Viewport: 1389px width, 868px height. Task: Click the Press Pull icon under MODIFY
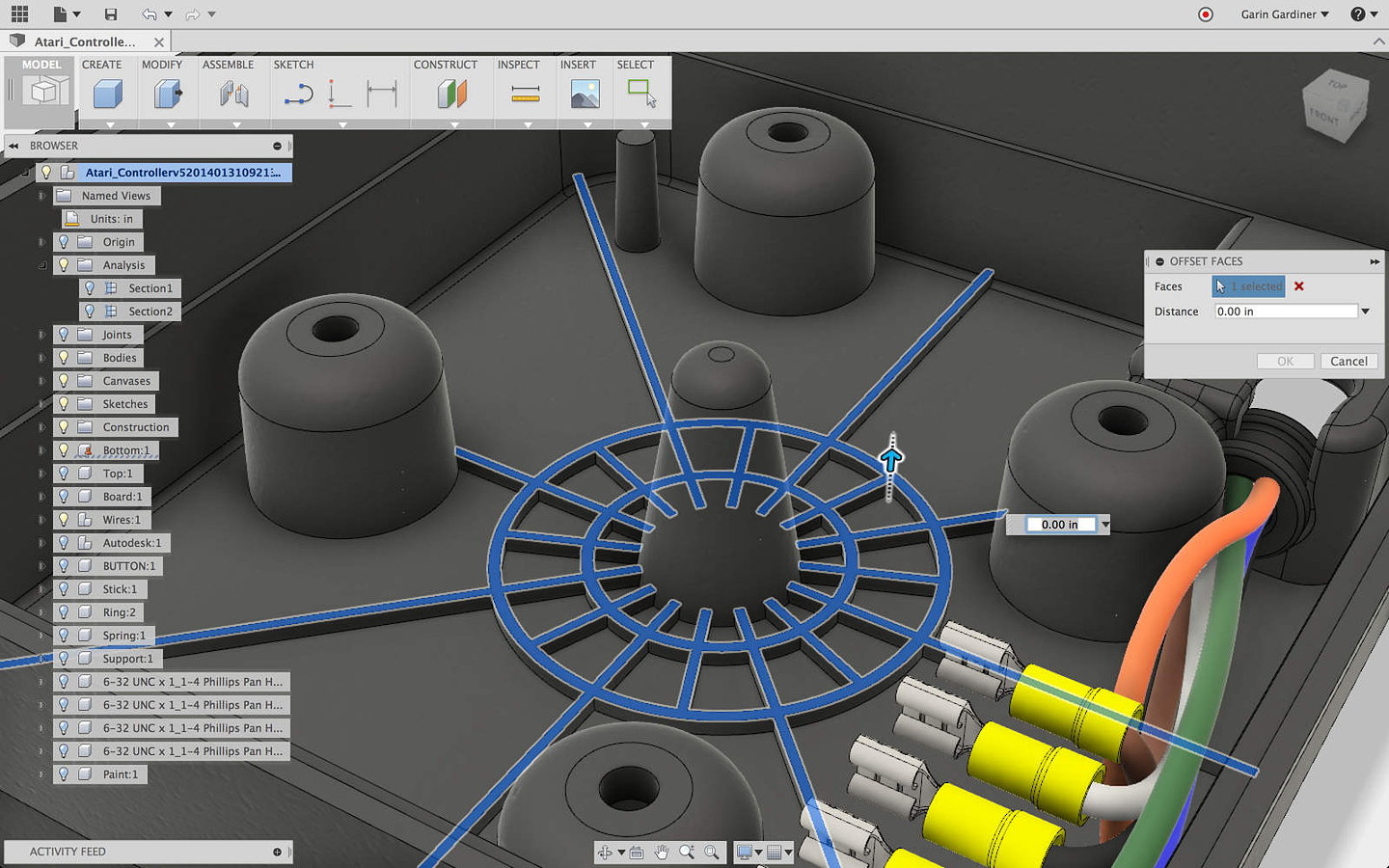pos(167,93)
